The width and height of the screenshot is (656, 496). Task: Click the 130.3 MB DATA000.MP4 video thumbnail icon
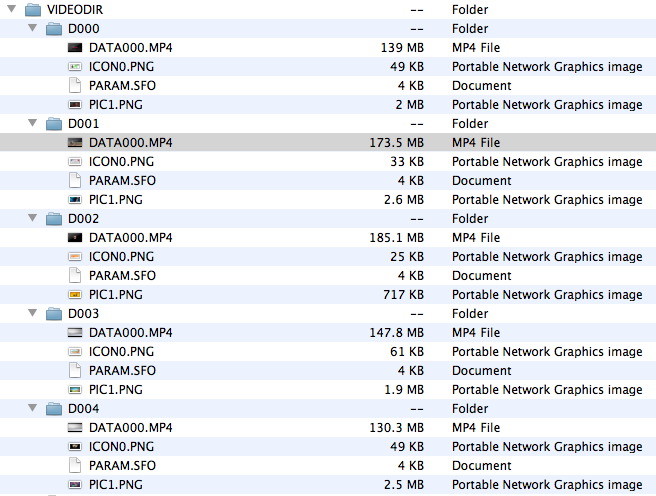(x=75, y=427)
